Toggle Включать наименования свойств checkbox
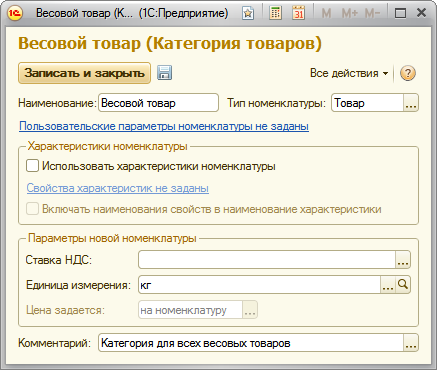 [32, 209]
